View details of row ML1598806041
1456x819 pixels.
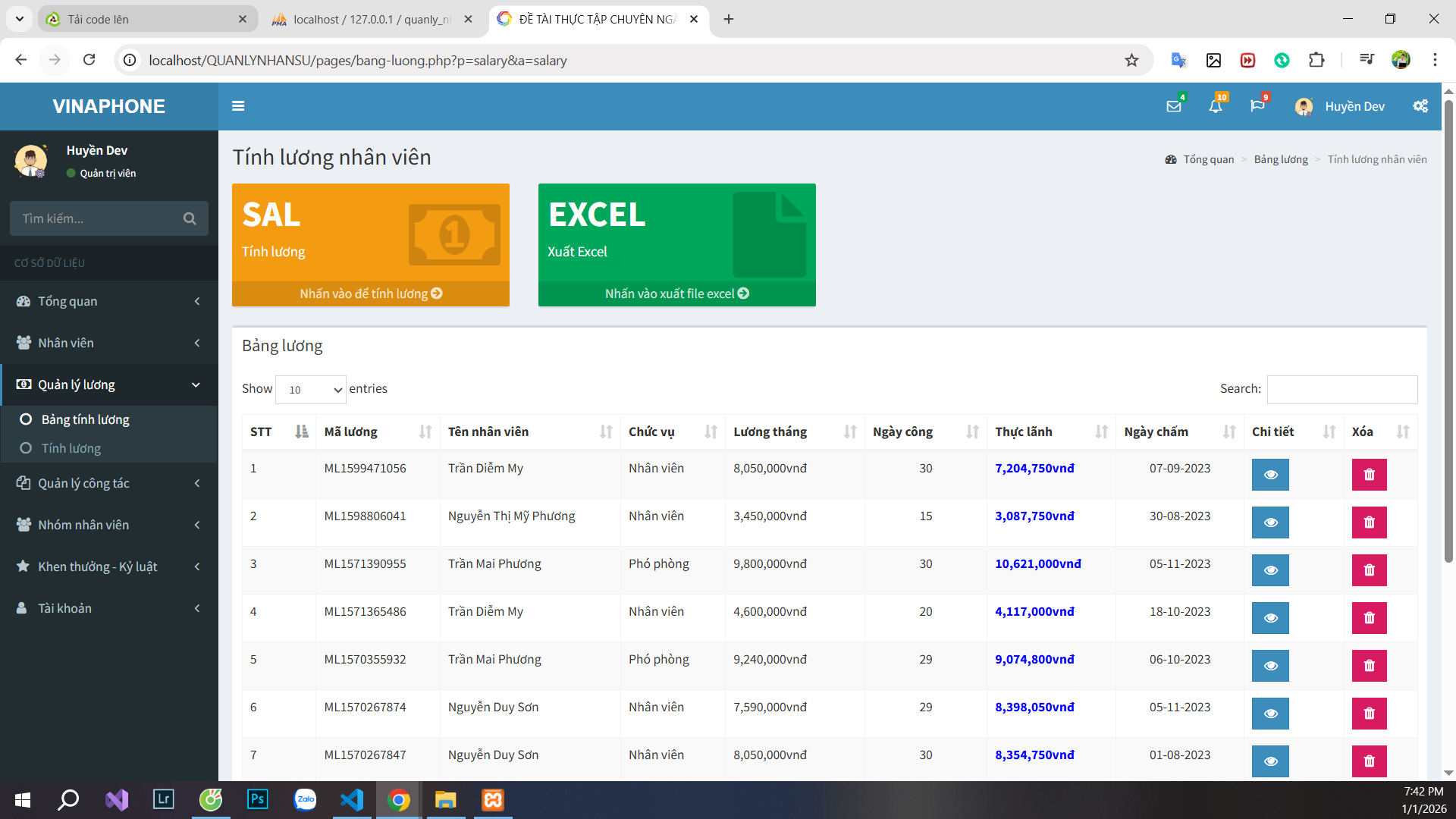1270,522
